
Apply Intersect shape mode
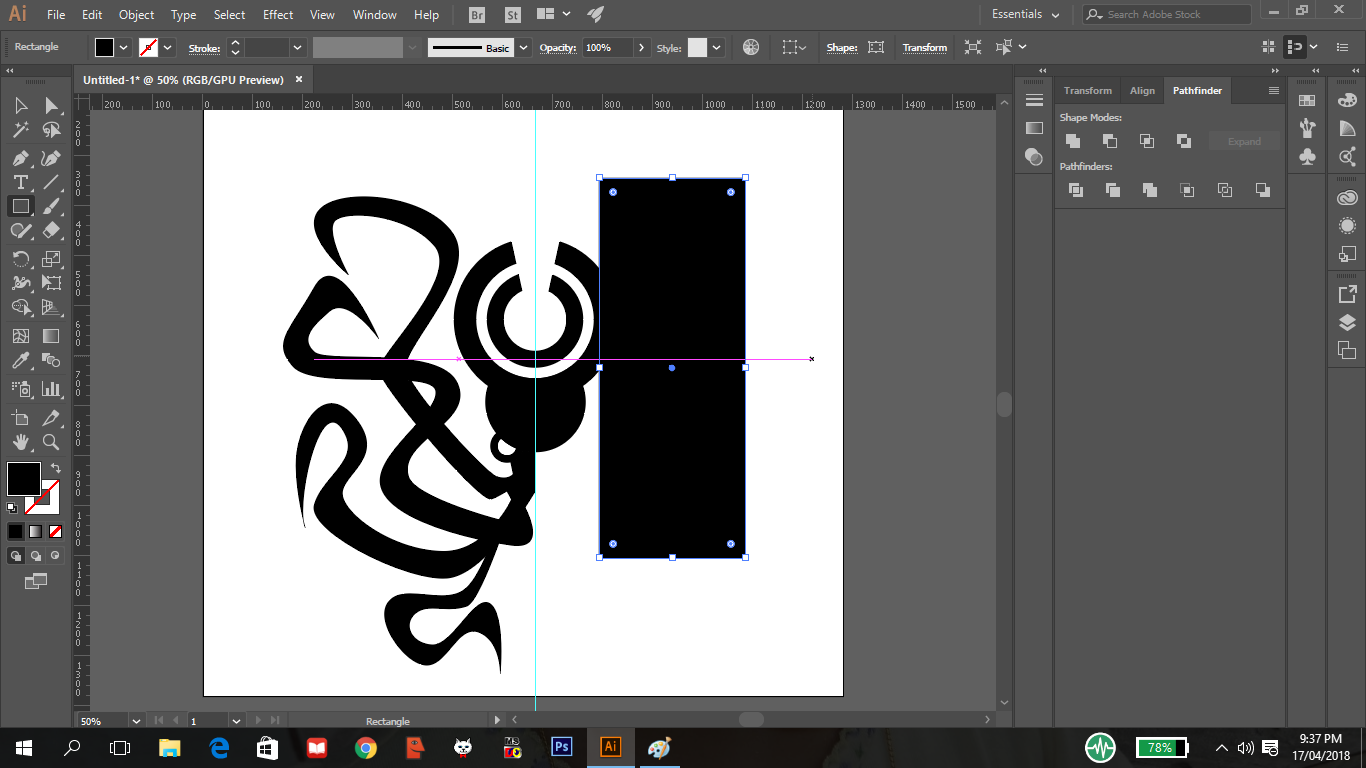point(1147,141)
